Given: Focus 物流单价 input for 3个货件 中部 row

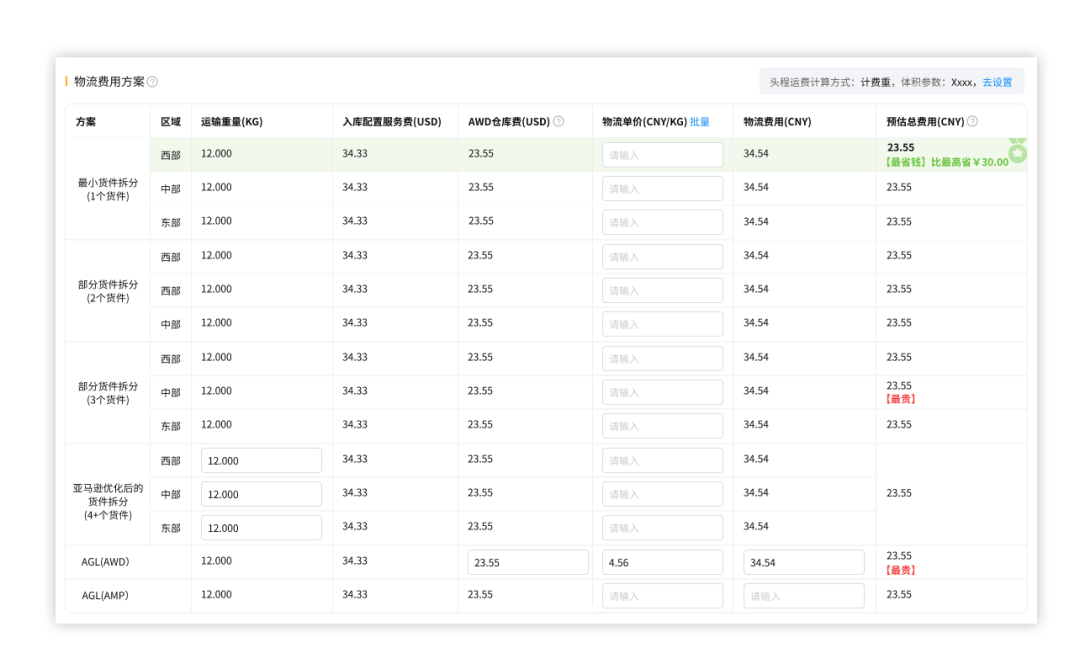Looking at the screenshot, I should [x=662, y=393].
